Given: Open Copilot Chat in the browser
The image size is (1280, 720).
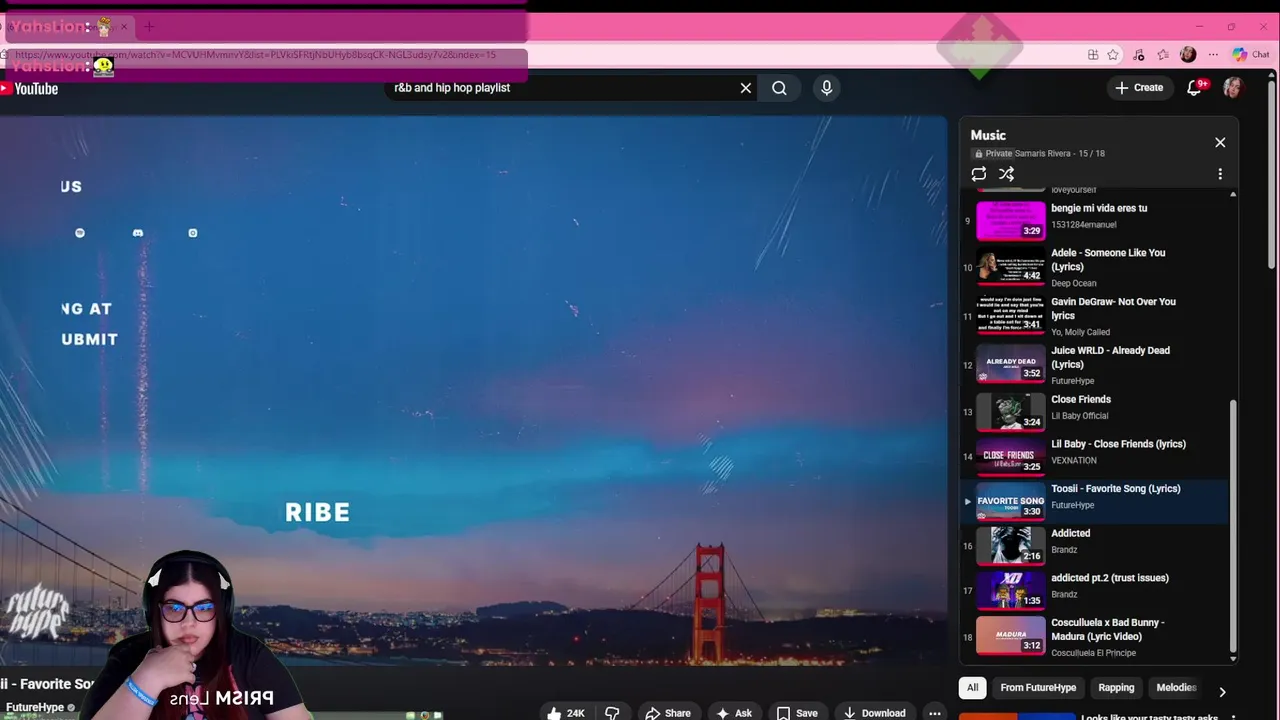Looking at the screenshot, I should pos(1251,55).
